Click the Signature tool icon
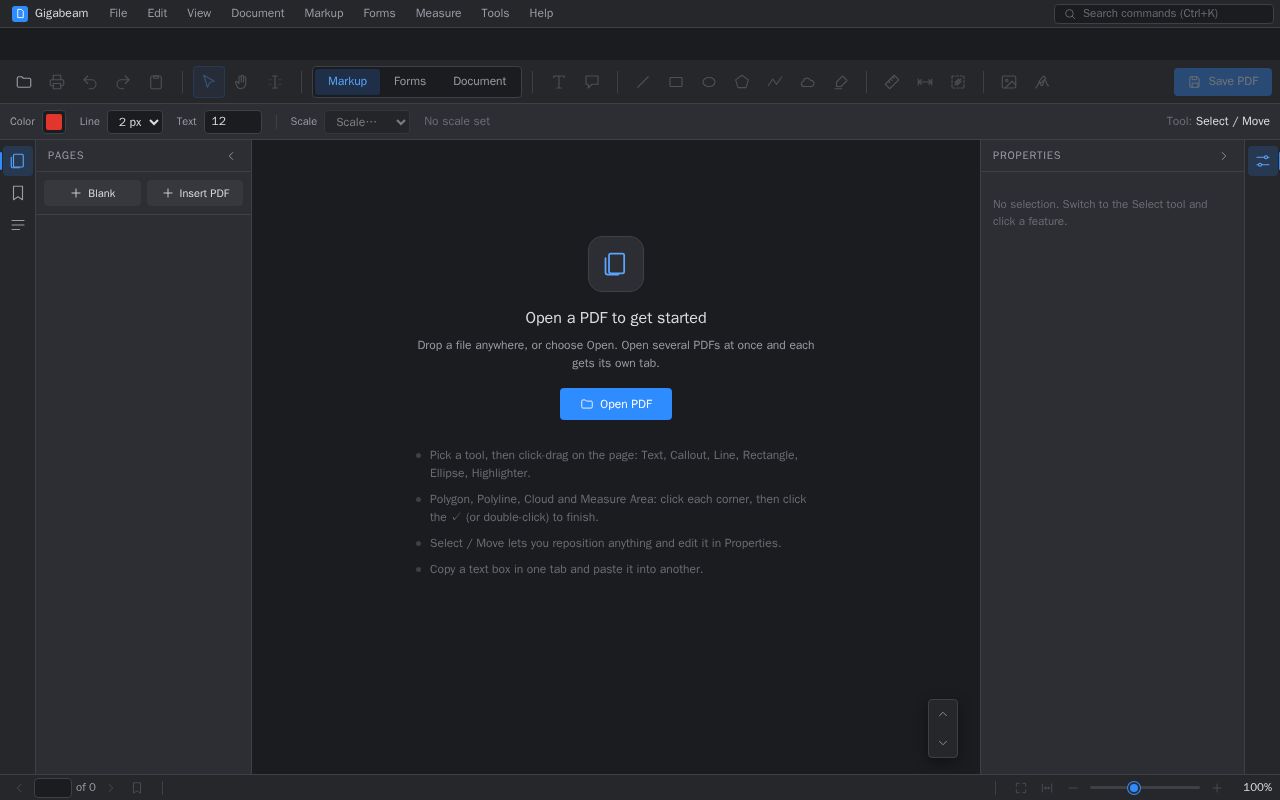1280x800 pixels. pos(1042,82)
